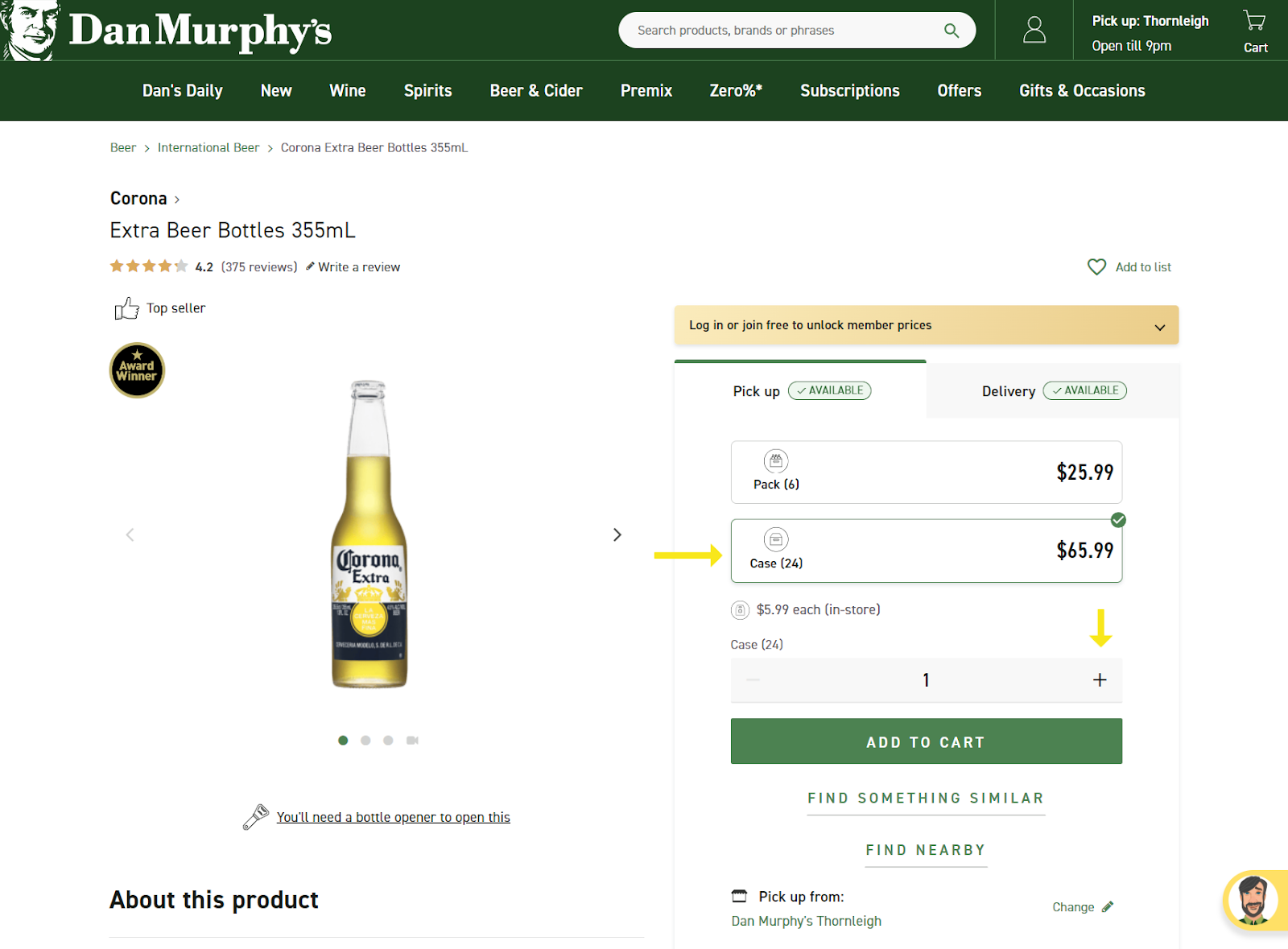Open the Beer & Cider menu

click(x=536, y=91)
